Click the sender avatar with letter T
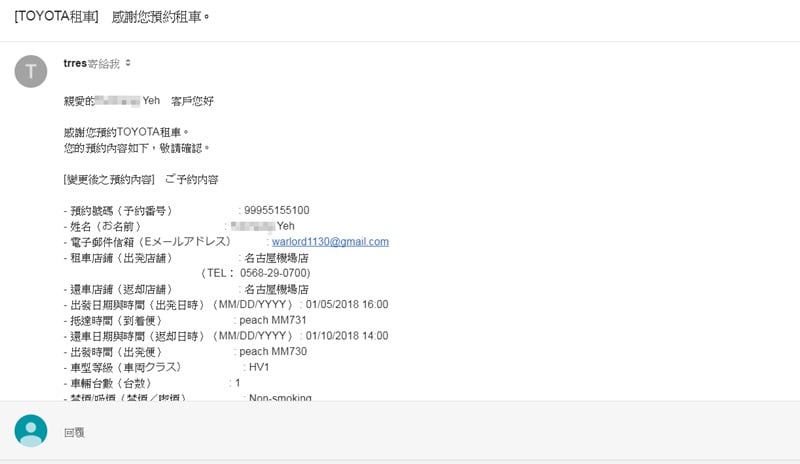This screenshot has width=800, height=464. click(x=31, y=71)
